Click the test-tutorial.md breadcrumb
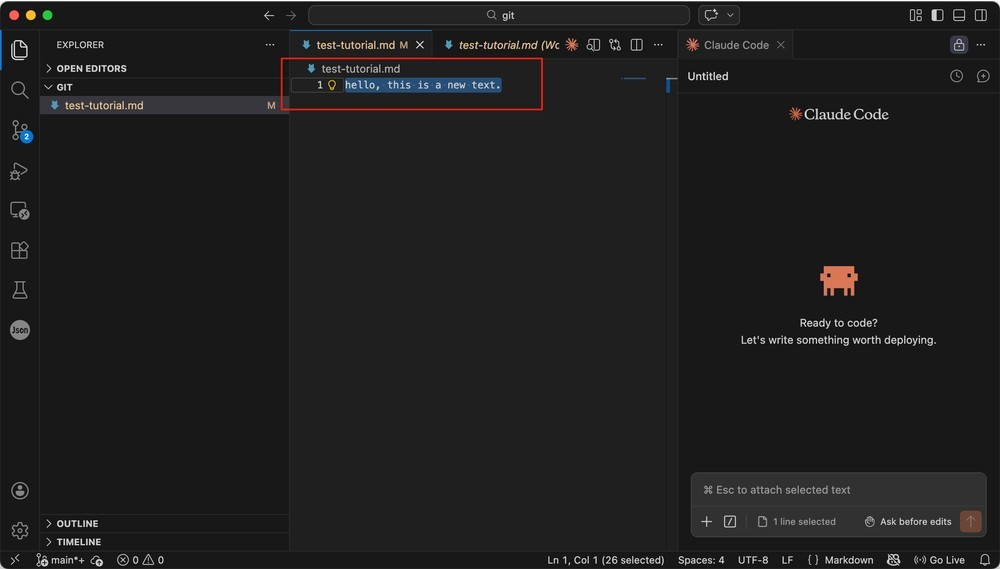Screen dimensions: 1000x569 [x=353, y=68]
